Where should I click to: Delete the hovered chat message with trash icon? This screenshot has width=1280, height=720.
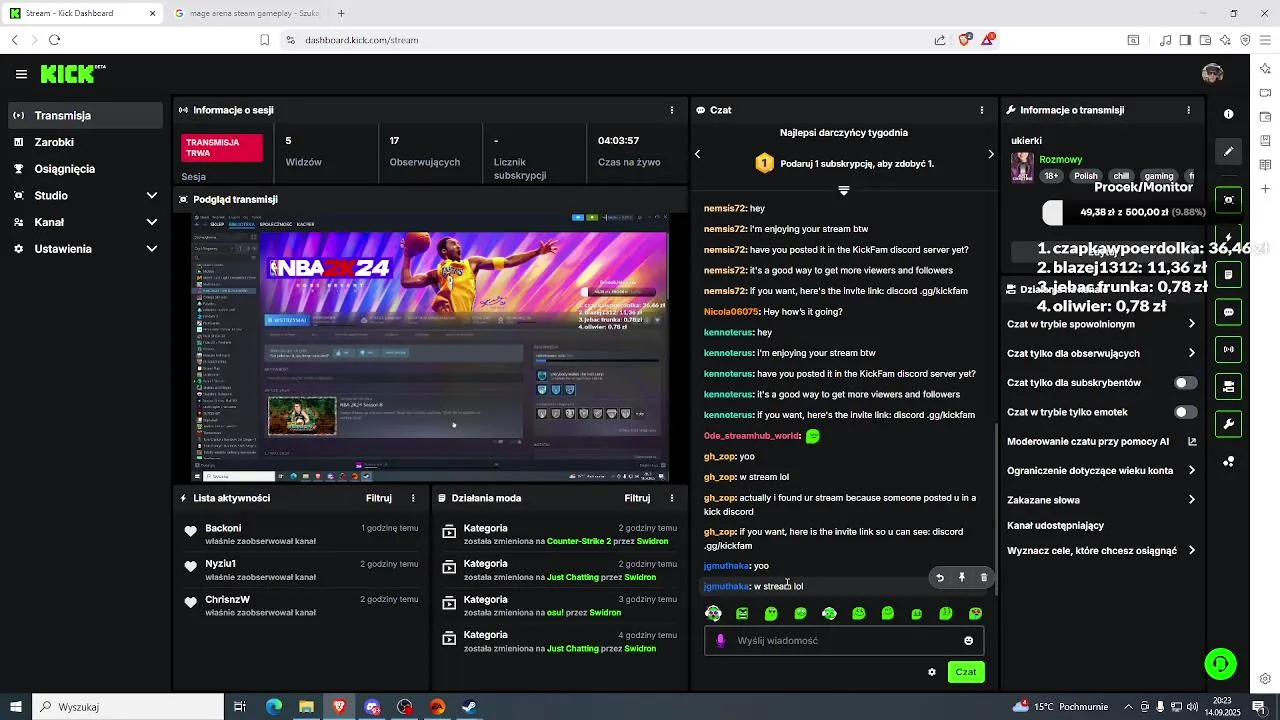tap(983, 577)
